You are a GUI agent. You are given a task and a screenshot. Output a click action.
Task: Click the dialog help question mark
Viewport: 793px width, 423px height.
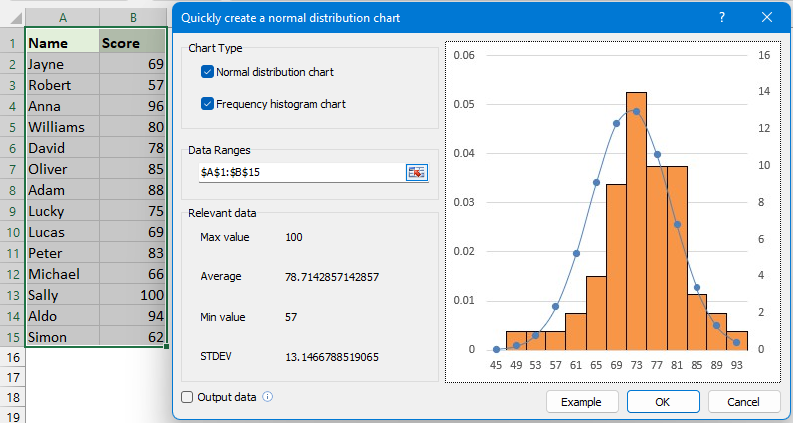tap(722, 17)
